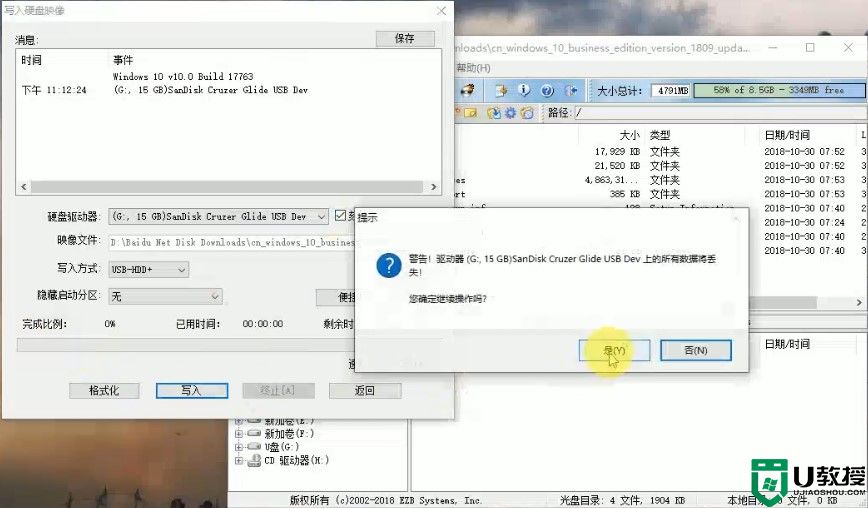Click the burn disc icon in UltraISO toolbar
The image size is (868, 508).
[x=468, y=90]
